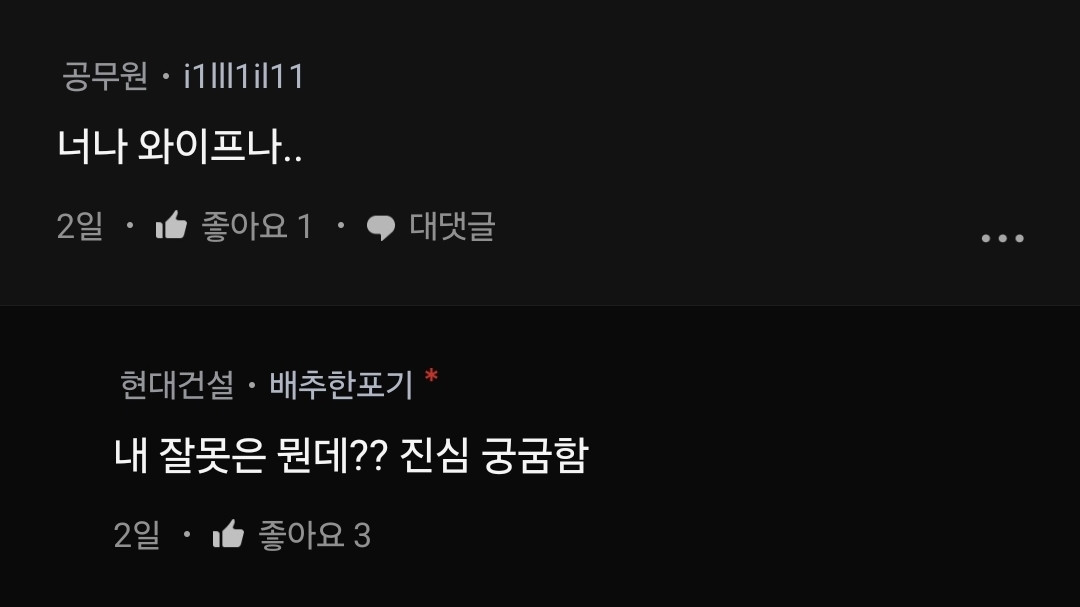Click the '2일' timestamp on the reply
The height and width of the screenshot is (607, 1080).
pos(136,535)
